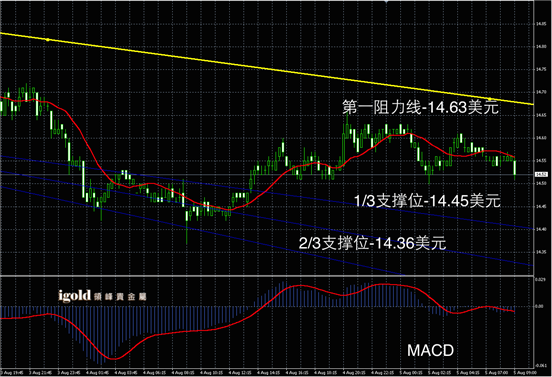Viewport: 552px width, 377px height.
Task: Click the 4 Aug 01:45 time marker
Action: pos(96,372)
